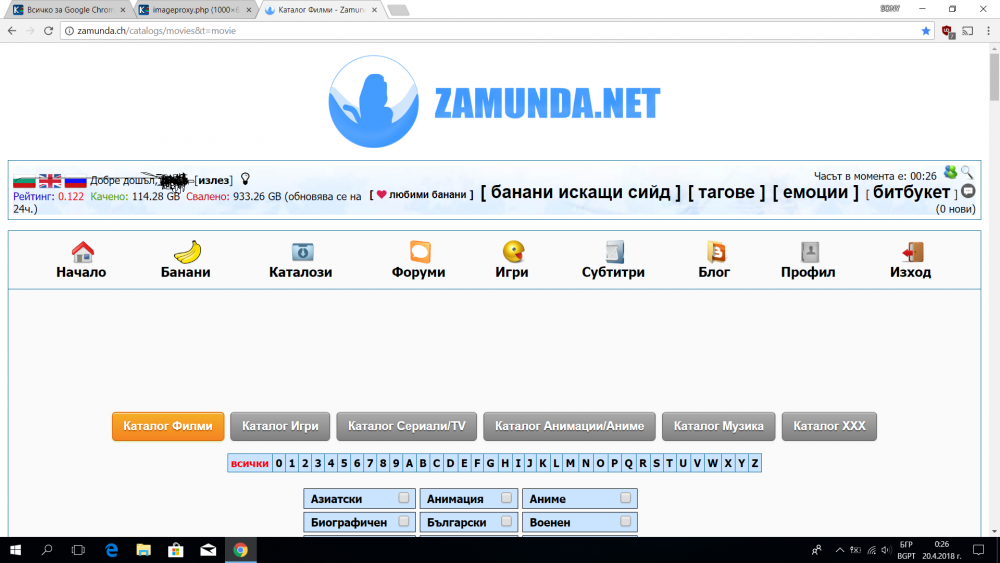This screenshot has height=563, width=1000.
Task: Open File Explorer from the taskbar
Action: click(x=143, y=550)
